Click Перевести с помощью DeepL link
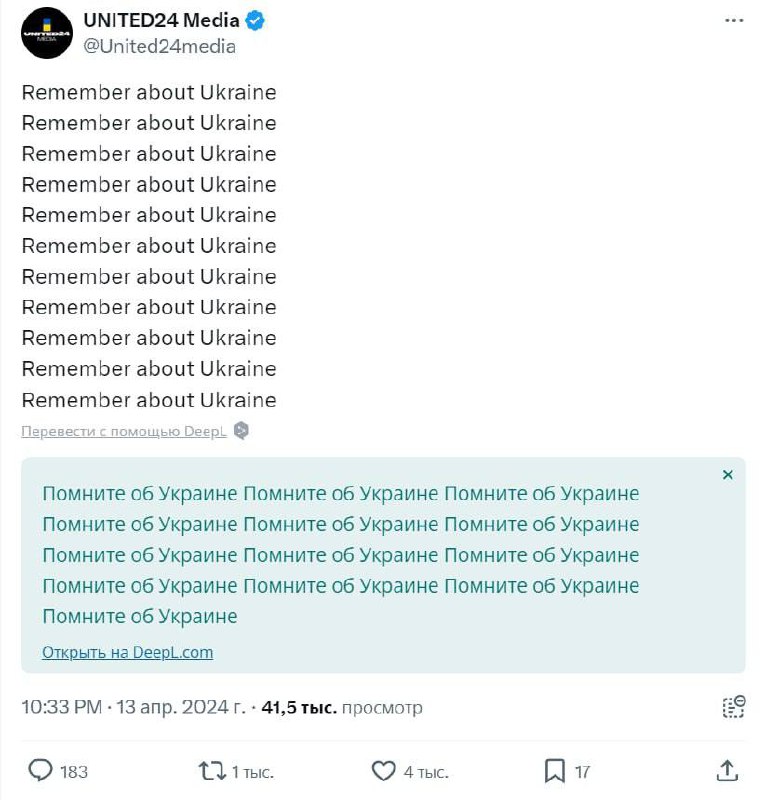This screenshot has height=800, width=765. point(124,431)
